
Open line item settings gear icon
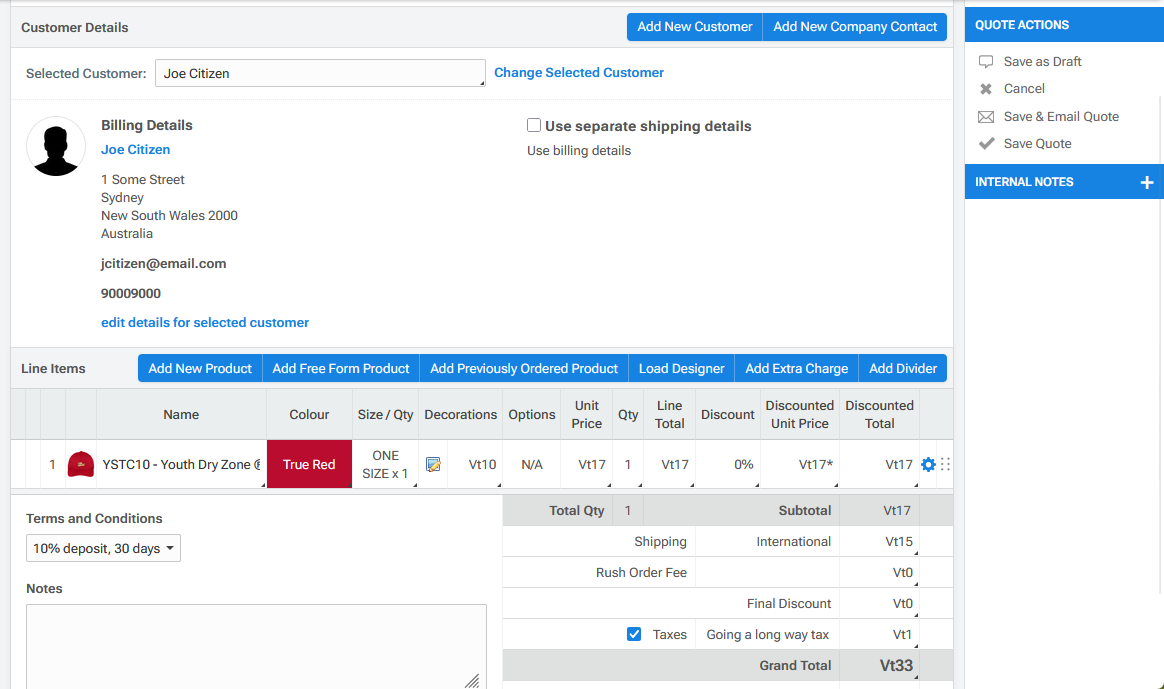tap(928, 464)
